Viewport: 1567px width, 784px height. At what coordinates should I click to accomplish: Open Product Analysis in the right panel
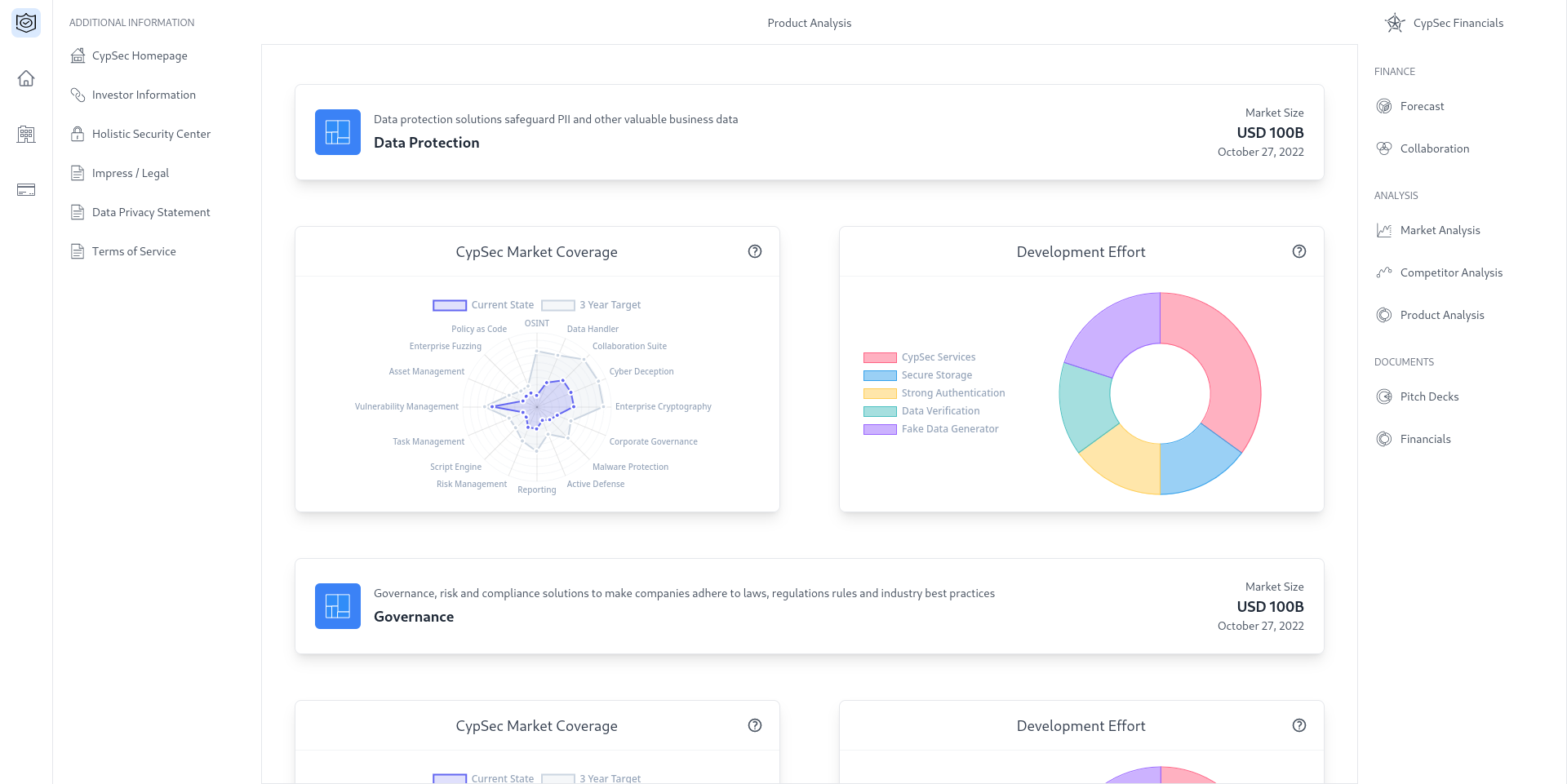(1442, 314)
